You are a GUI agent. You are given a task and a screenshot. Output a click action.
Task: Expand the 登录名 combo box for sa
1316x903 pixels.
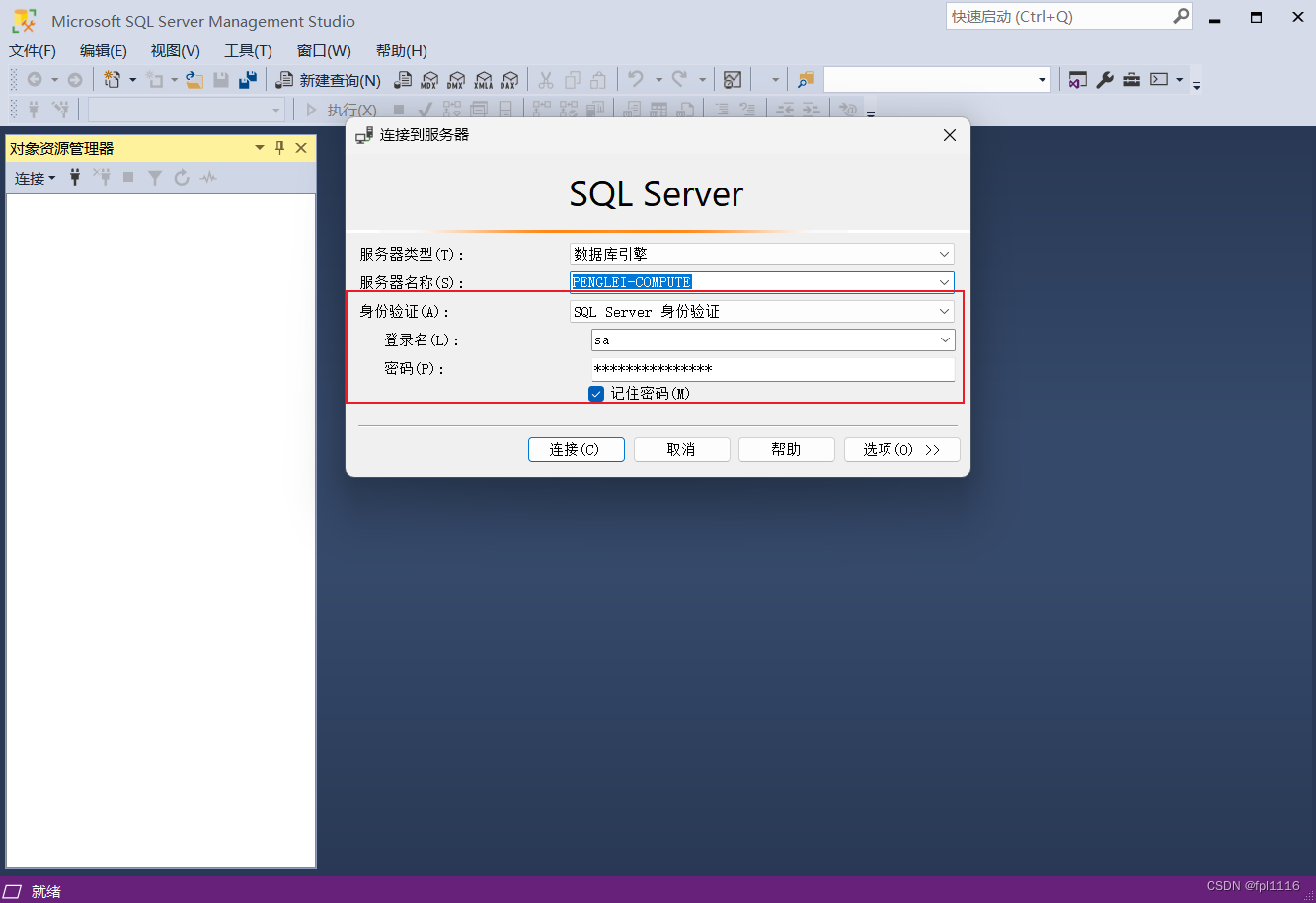[945, 339]
